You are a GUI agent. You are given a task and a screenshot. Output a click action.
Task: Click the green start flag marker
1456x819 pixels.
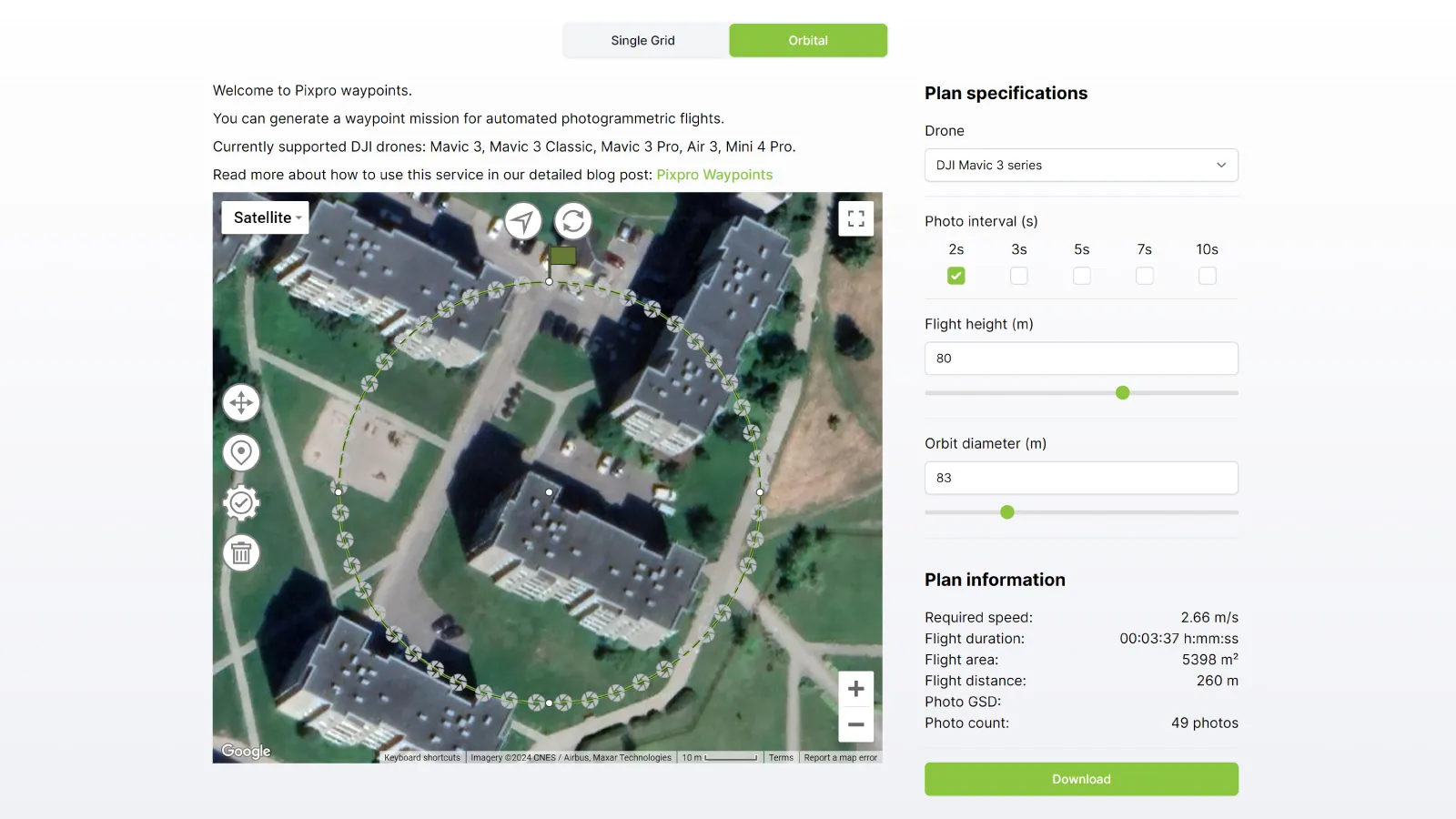(562, 256)
